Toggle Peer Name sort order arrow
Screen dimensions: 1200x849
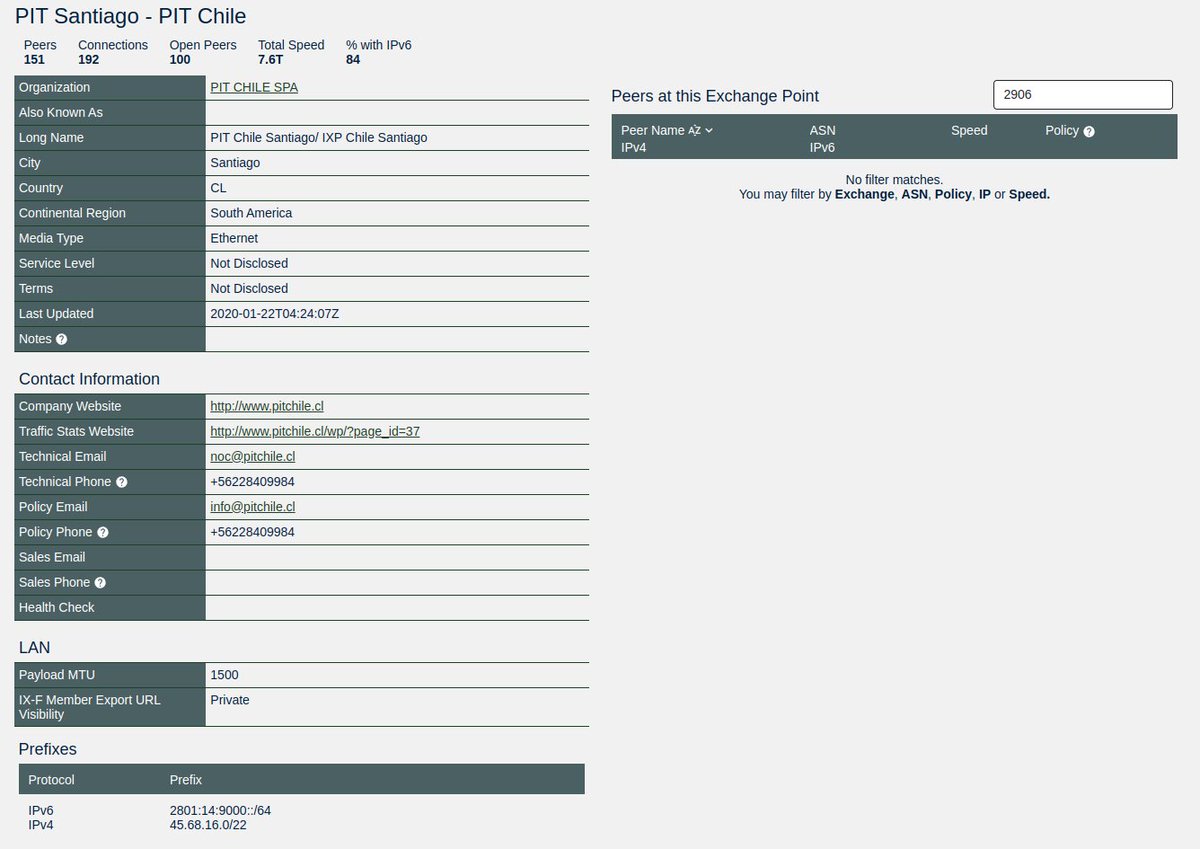pyautogui.click(x=709, y=130)
